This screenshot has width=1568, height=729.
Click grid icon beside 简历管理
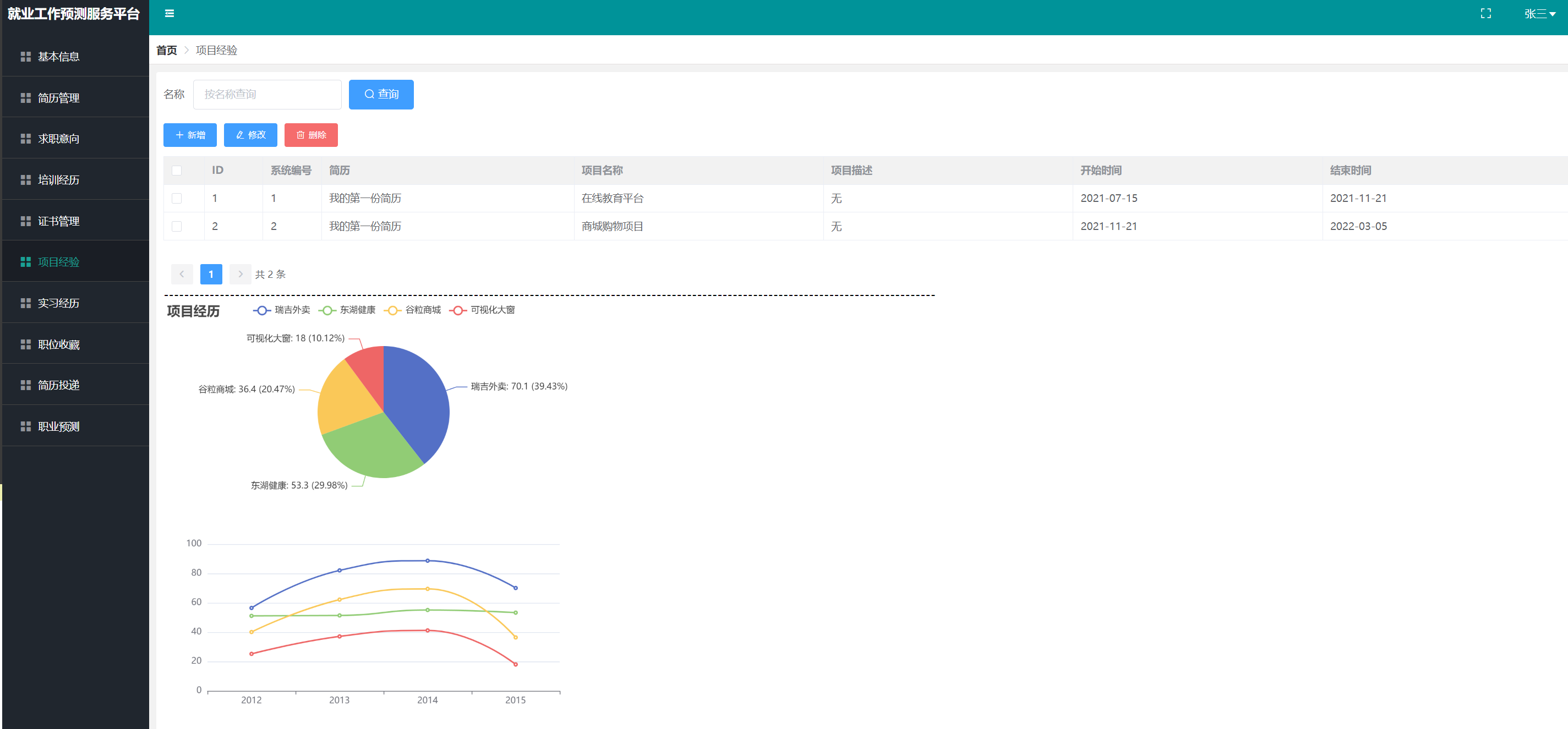[x=25, y=98]
